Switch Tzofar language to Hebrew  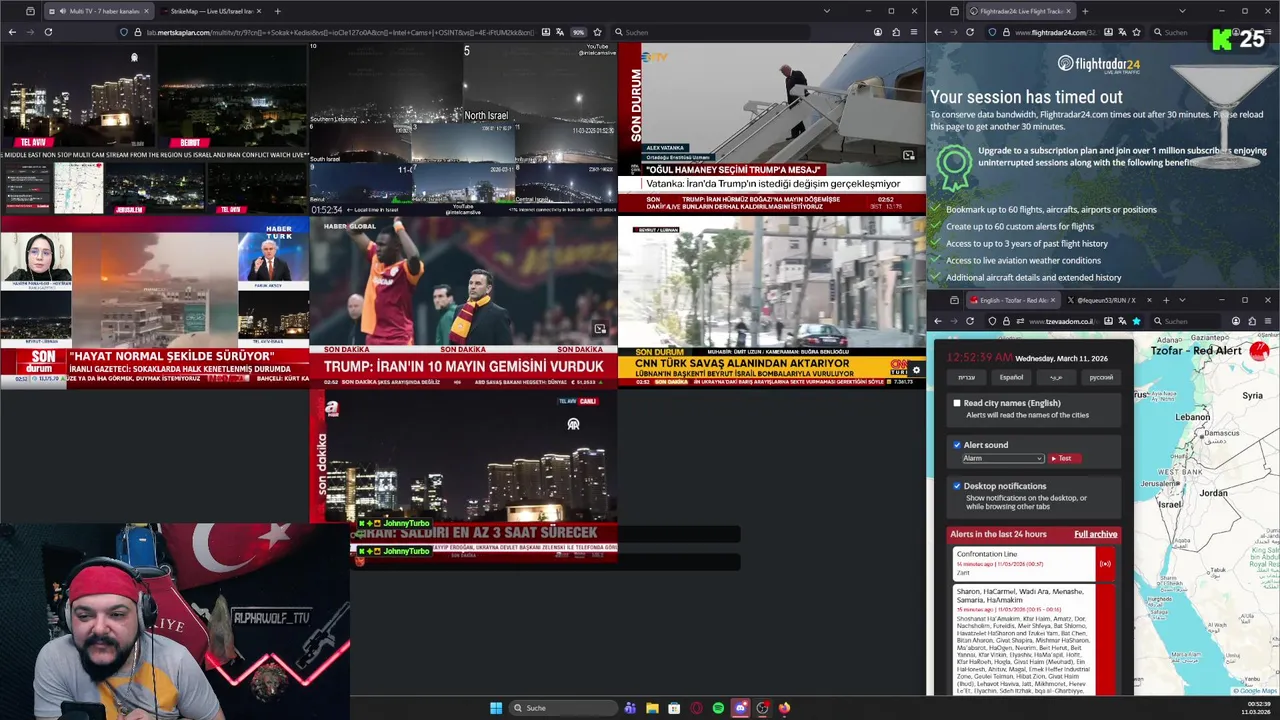(966, 377)
